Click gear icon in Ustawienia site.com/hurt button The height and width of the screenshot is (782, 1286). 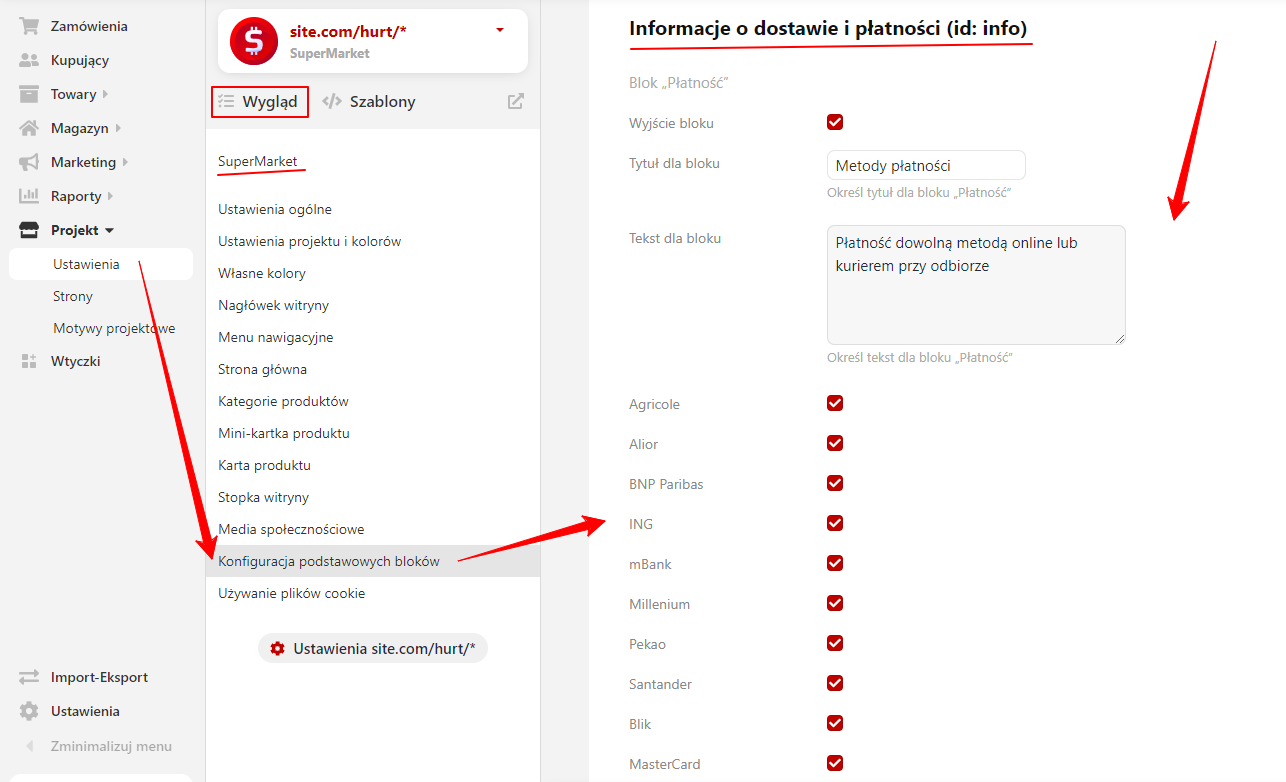[277, 648]
